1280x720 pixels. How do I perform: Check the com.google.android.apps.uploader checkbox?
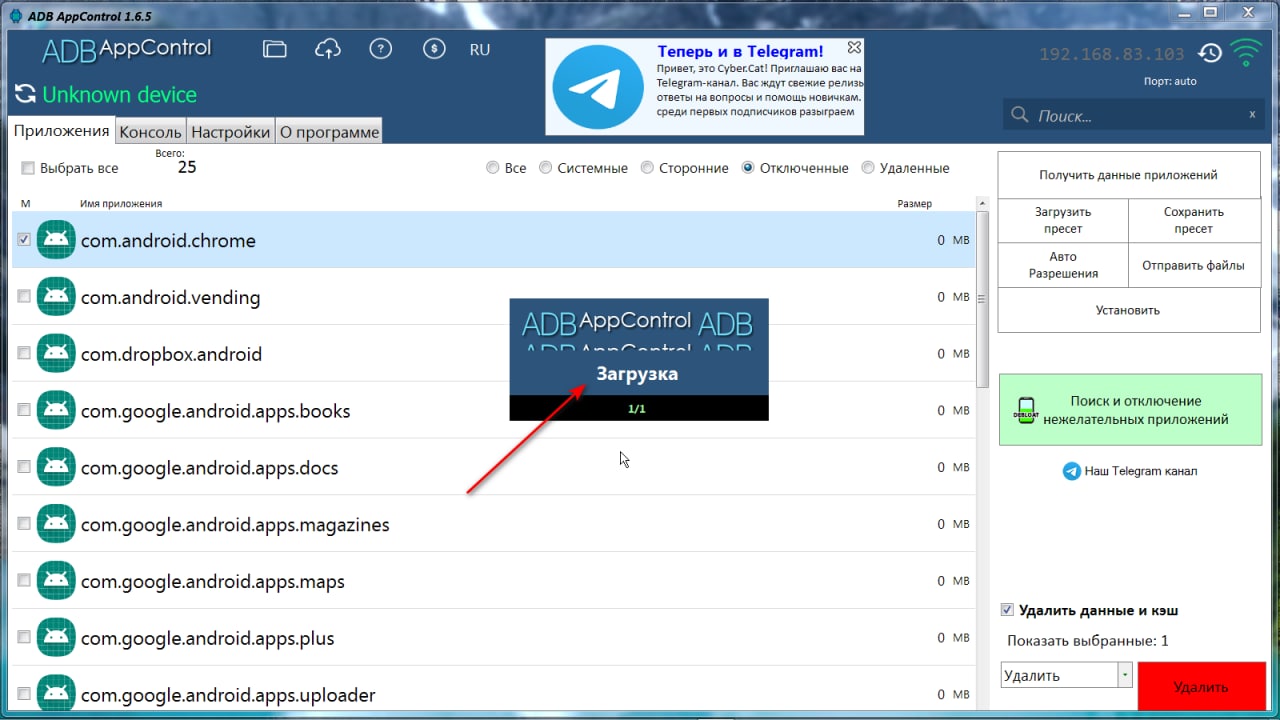[24, 695]
